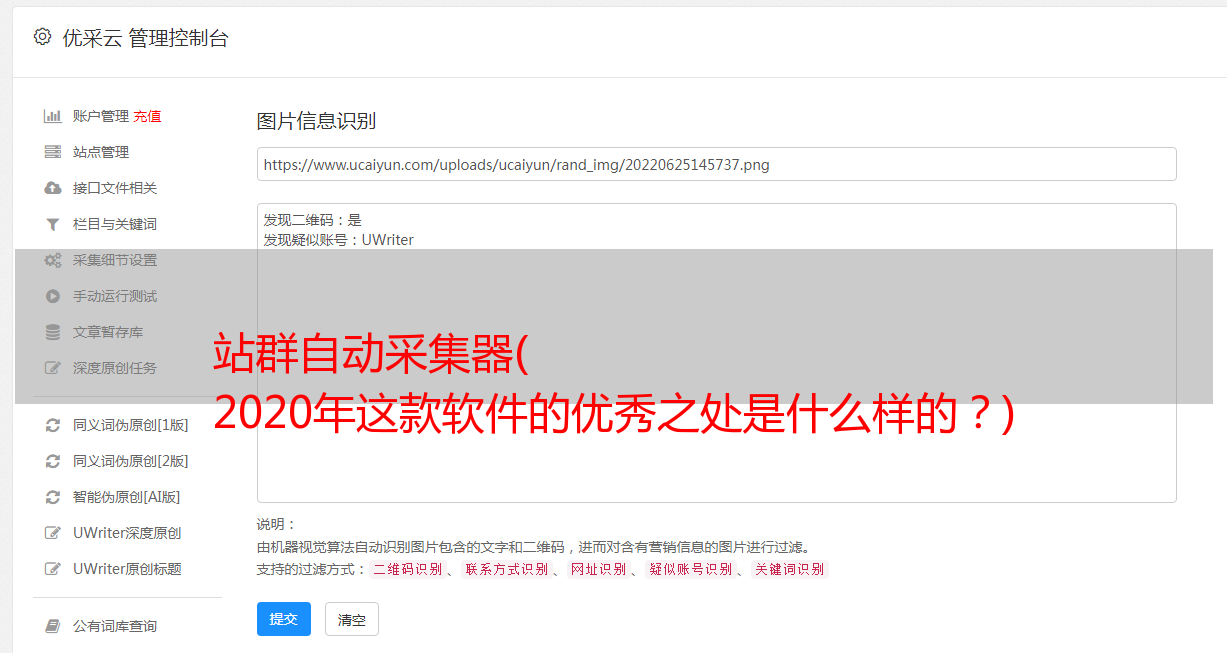The width and height of the screenshot is (1227, 653).
Task: Click refresh icon next to 同义词伪原创[2版]
Action: pos(53,461)
